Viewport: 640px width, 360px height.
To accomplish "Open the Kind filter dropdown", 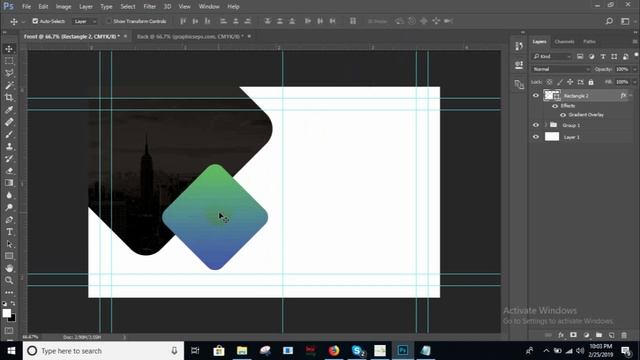I will point(552,56).
